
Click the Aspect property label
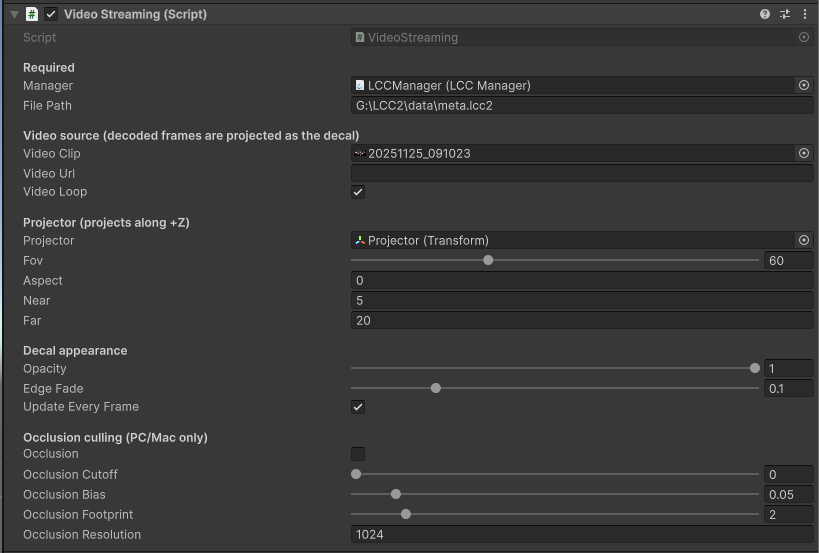pyautogui.click(x=43, y=280)
